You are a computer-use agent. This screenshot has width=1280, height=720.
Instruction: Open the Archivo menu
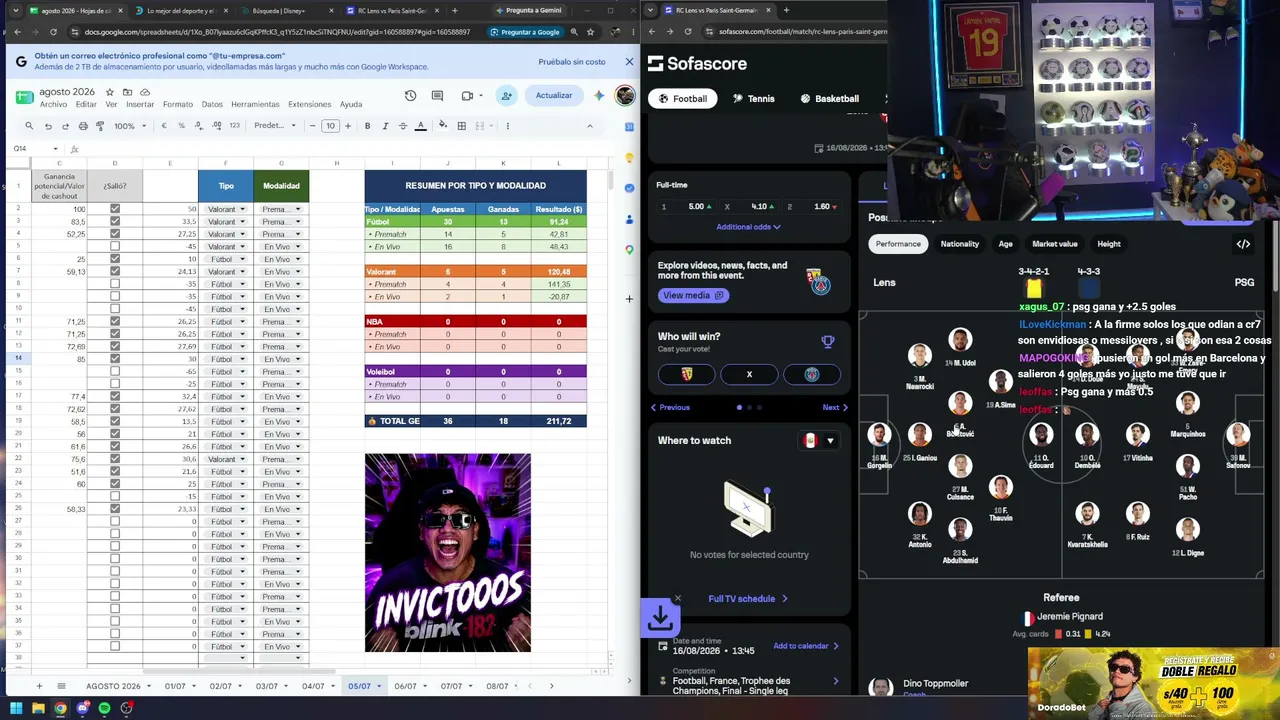[53, 104]
